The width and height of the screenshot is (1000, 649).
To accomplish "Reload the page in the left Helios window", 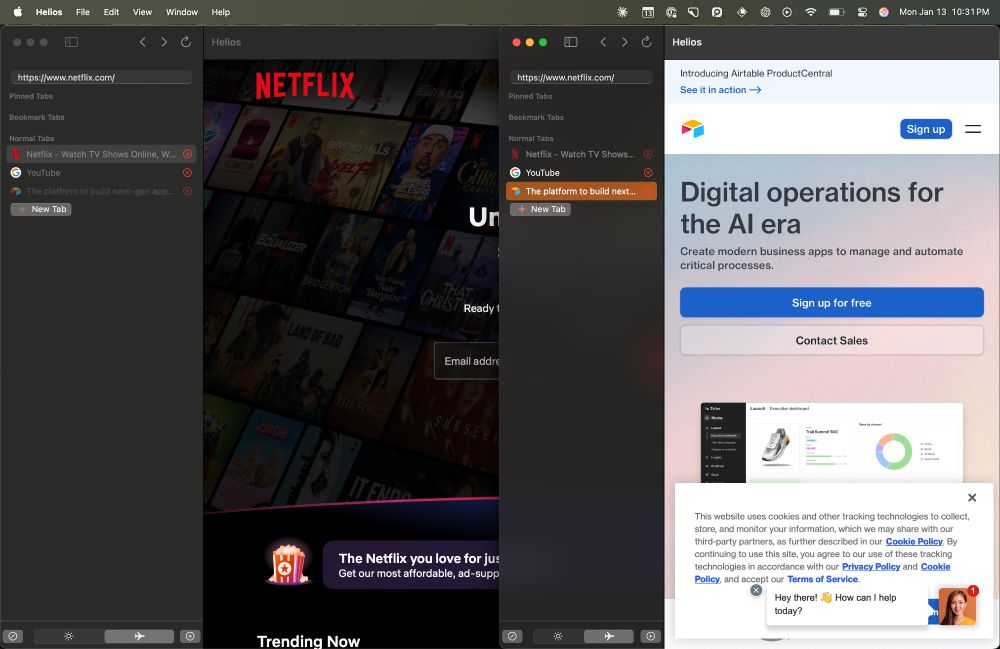I will pyautogui.click(x=186, y=41).
